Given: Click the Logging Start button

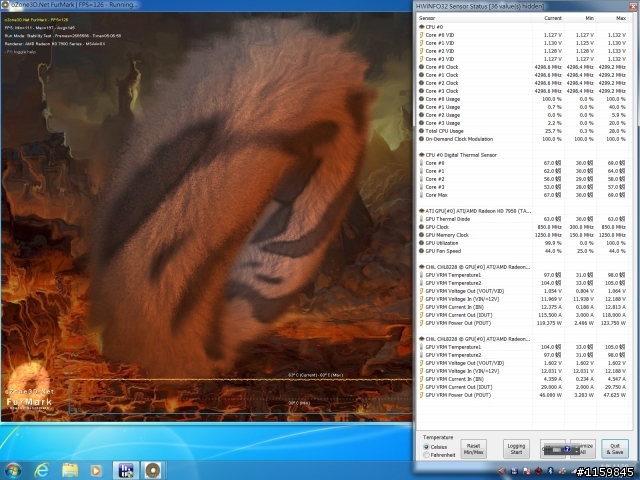Looking at the screenshot, I should click(516, 449).
